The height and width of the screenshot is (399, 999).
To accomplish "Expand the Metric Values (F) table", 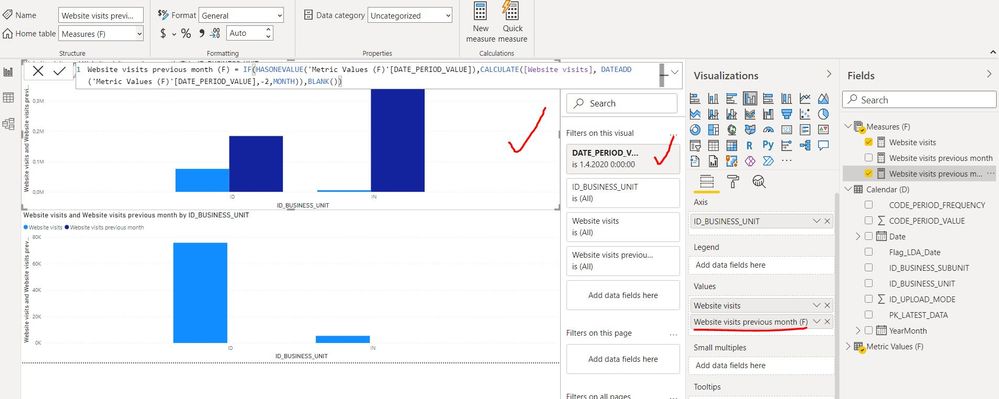I will coord(848,346).
